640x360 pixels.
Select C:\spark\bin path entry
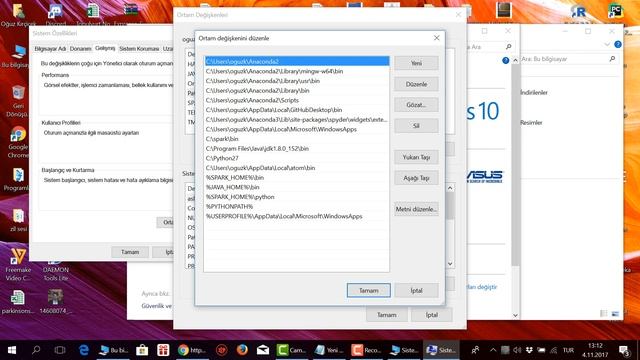[x=297, y=139]
